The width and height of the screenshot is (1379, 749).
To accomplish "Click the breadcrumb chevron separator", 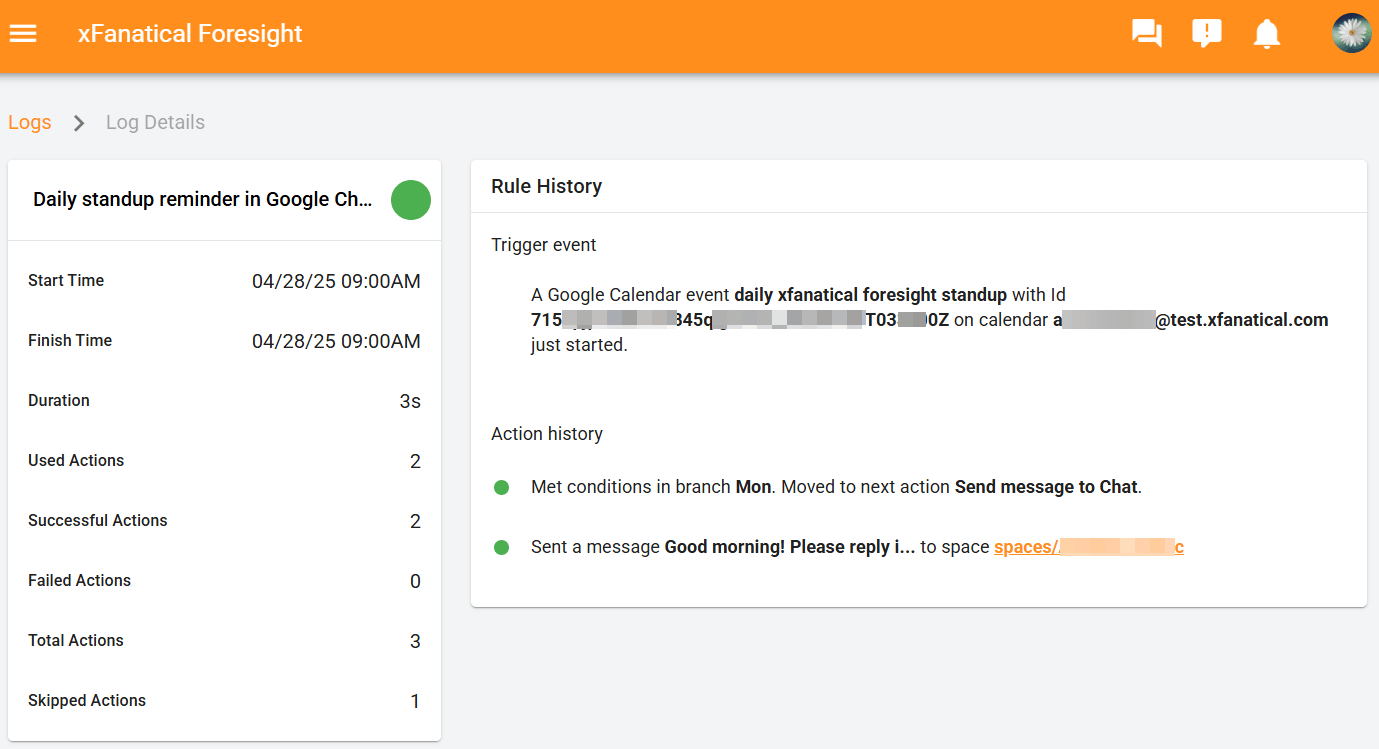I will click(x=79, y=123).
